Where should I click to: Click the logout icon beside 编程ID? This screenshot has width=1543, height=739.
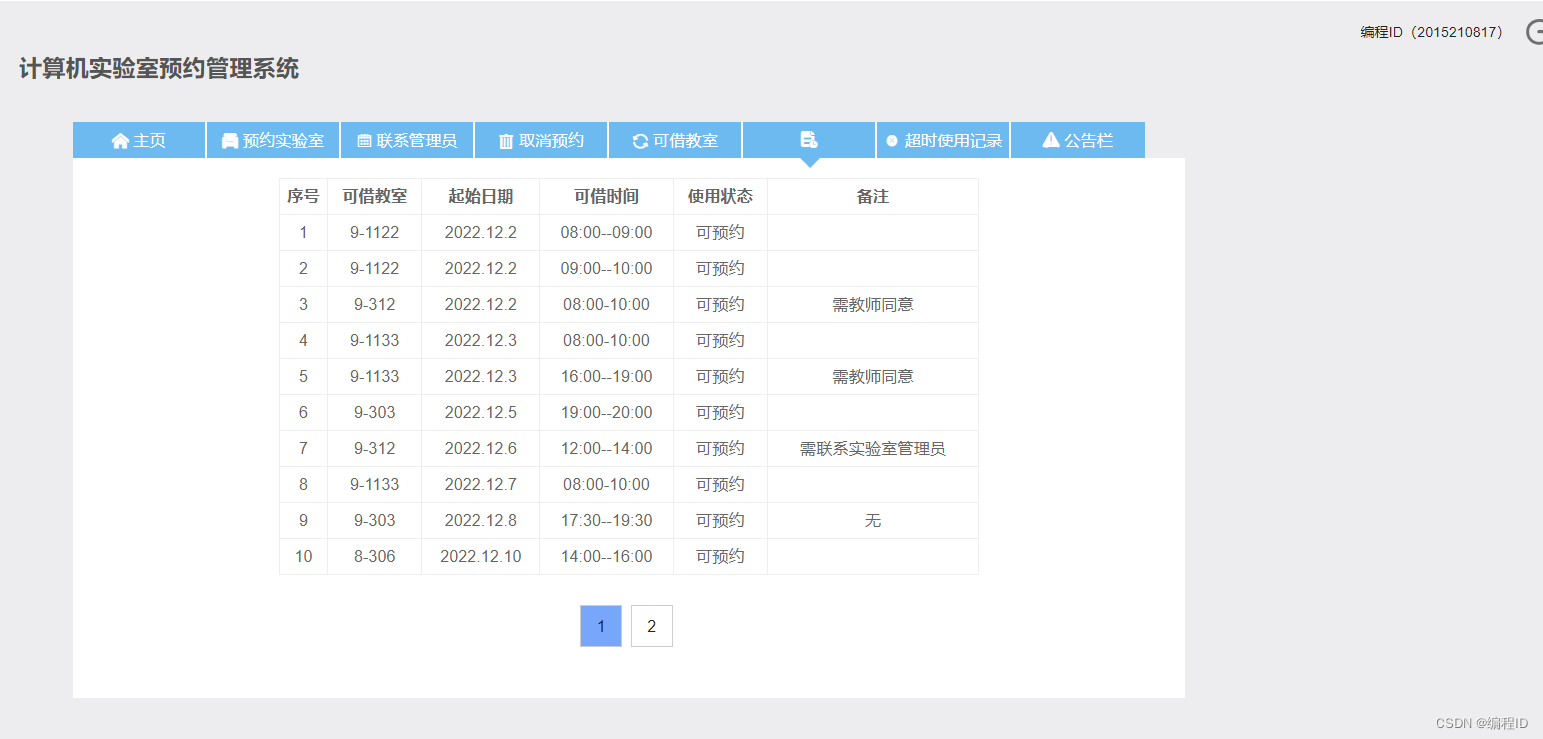pyautogui.click(x=1535, y=32)
